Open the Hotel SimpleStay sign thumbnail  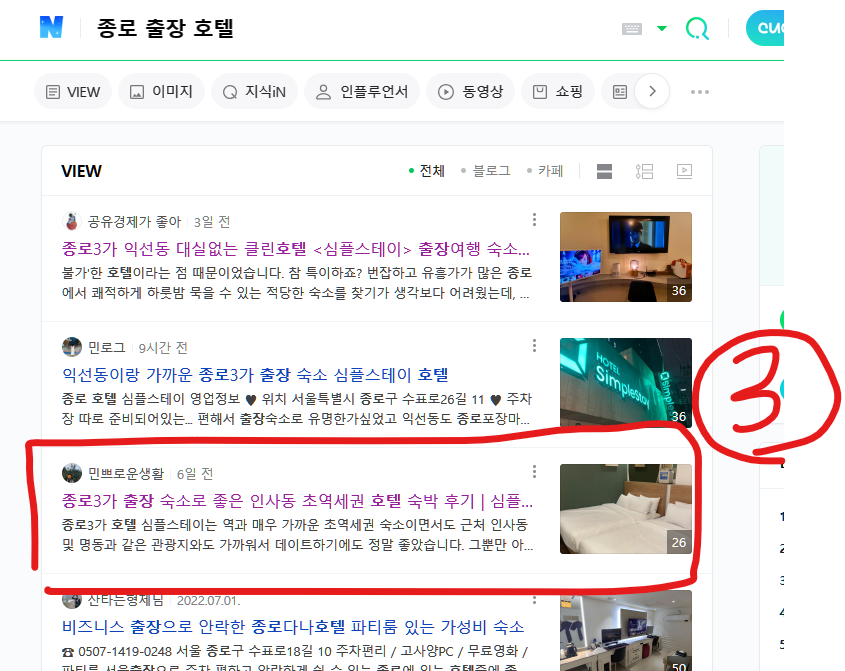pyautogui.click(x=626, y=383)
